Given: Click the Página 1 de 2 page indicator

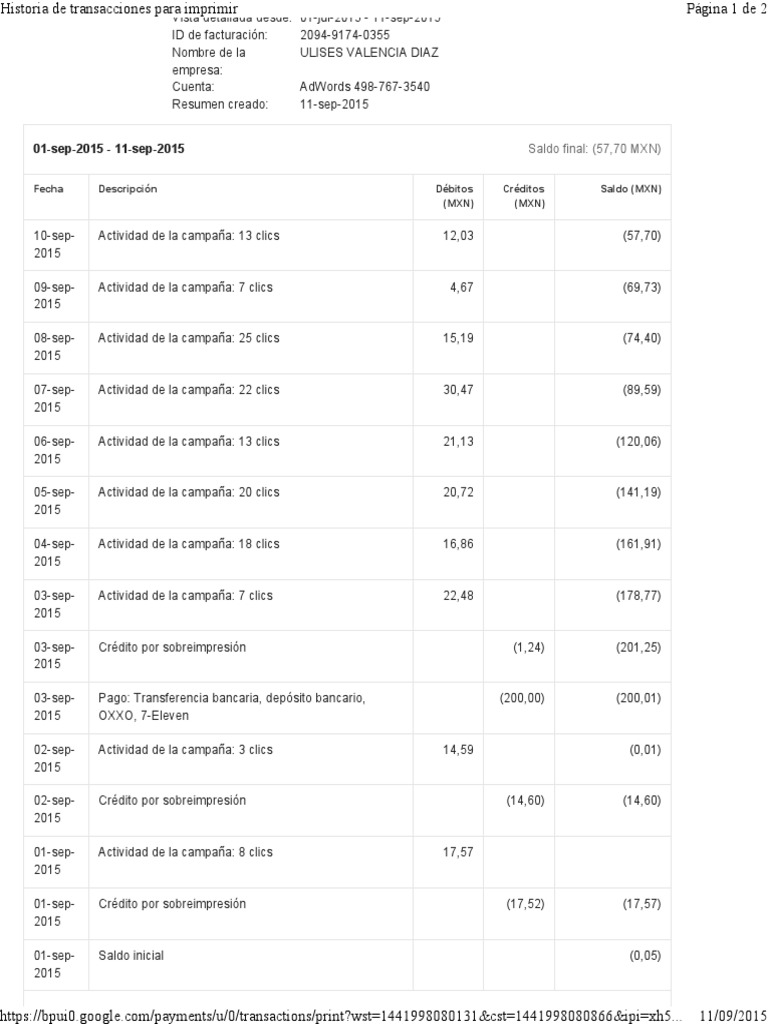Looking at the screenshot, I should (725, 9).
